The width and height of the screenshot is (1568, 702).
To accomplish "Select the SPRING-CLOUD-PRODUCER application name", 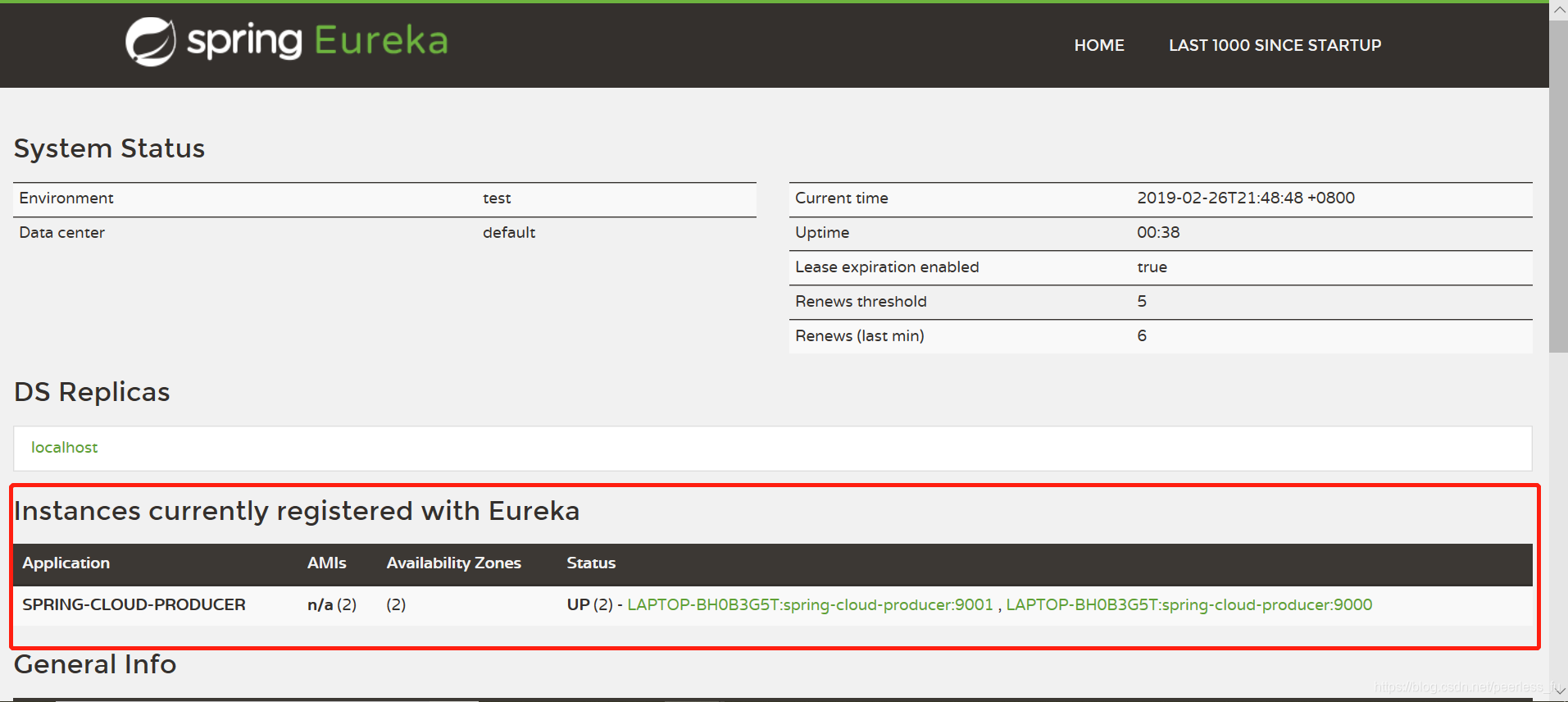I will pyautogui.click(x=134, y=604).
